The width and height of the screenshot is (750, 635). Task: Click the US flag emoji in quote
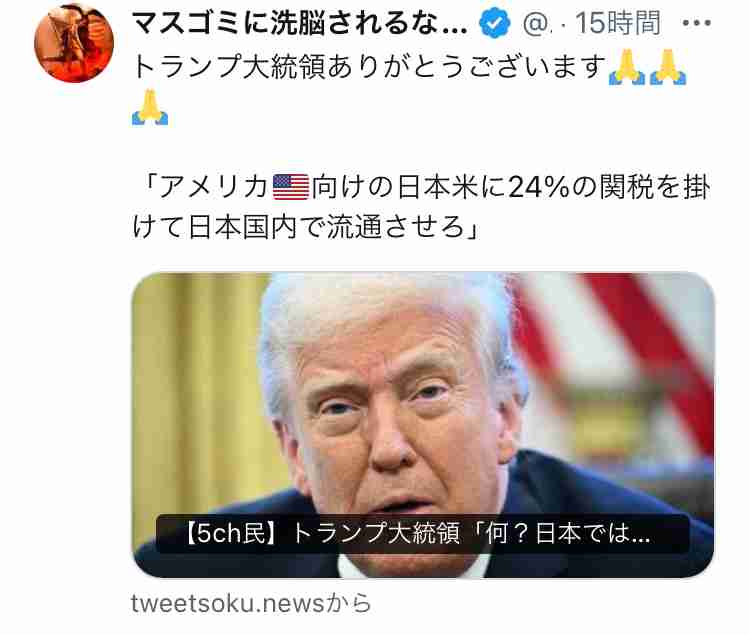(291, 187)
